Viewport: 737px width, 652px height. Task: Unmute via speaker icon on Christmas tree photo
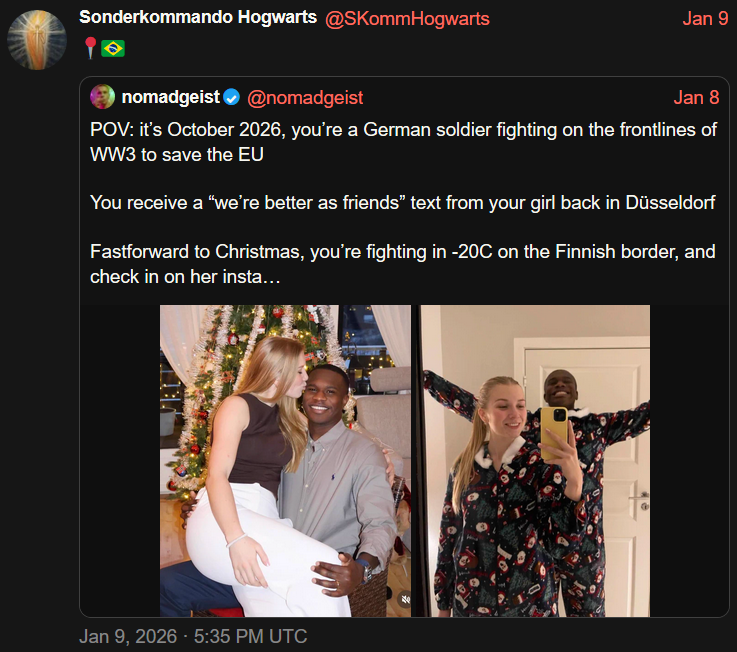[x=405, y=599]
